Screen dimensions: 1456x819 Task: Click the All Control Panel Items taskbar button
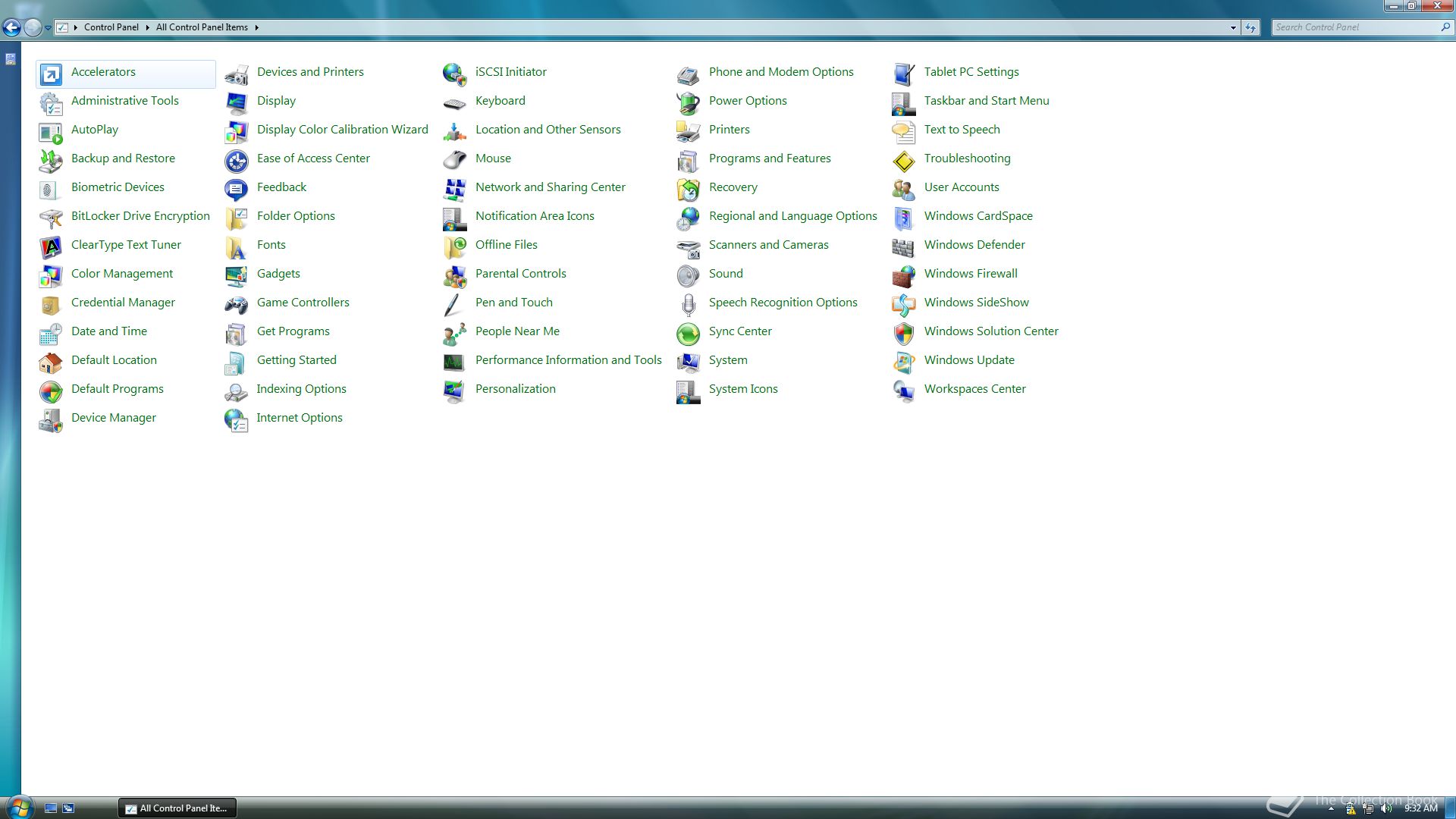coord(177,808)
